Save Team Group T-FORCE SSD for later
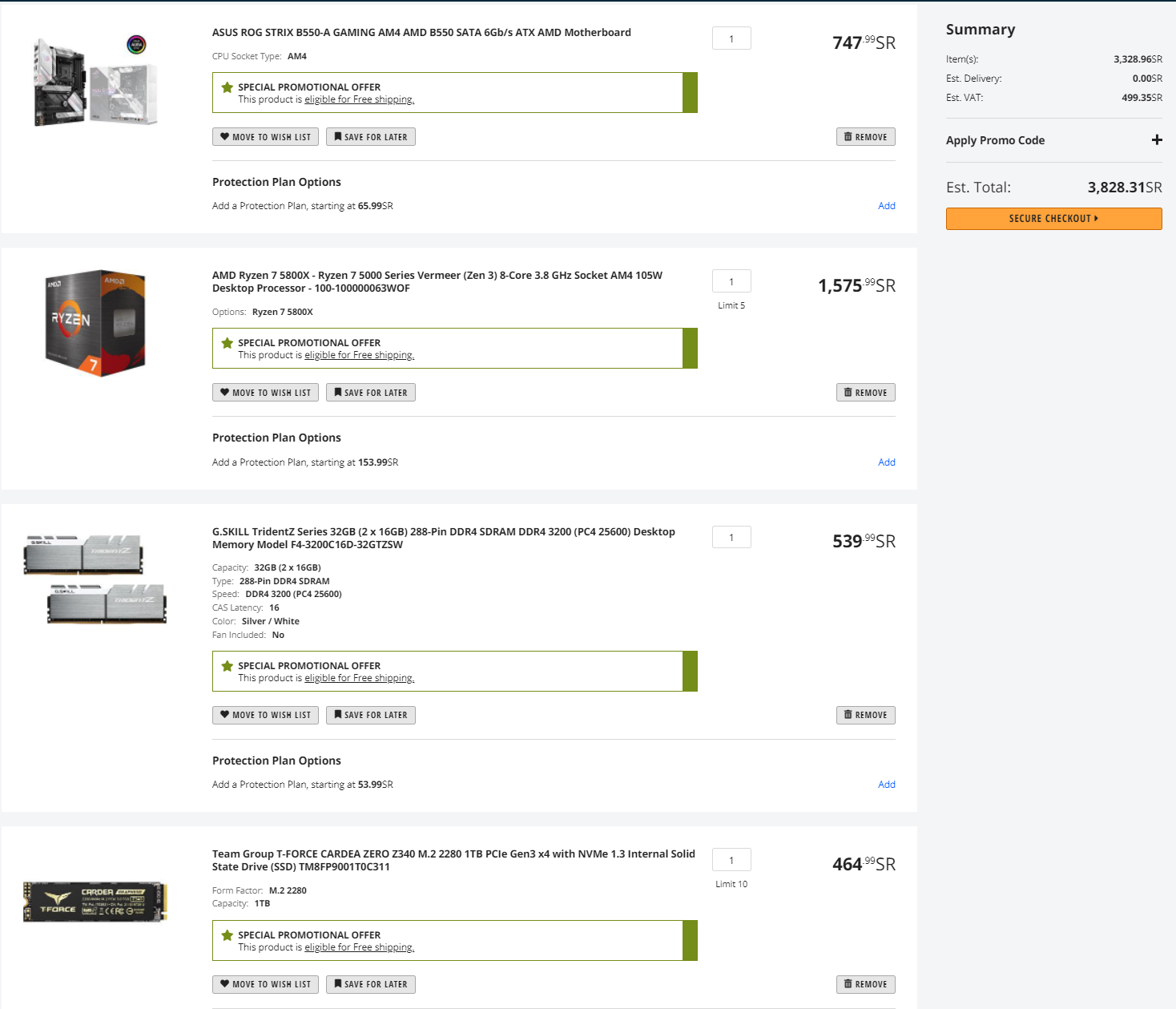The image size is (1176, 1009). 371,984
